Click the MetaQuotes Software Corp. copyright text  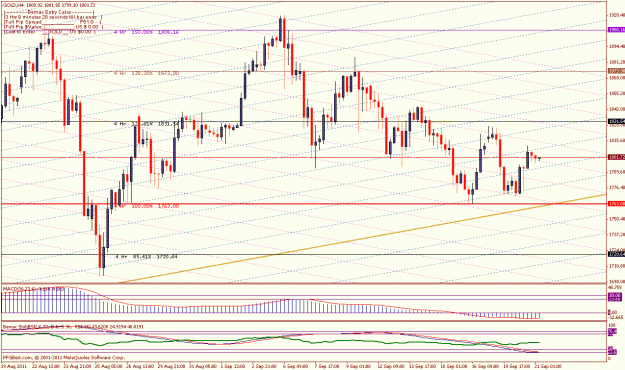click(x=64, y=358)
